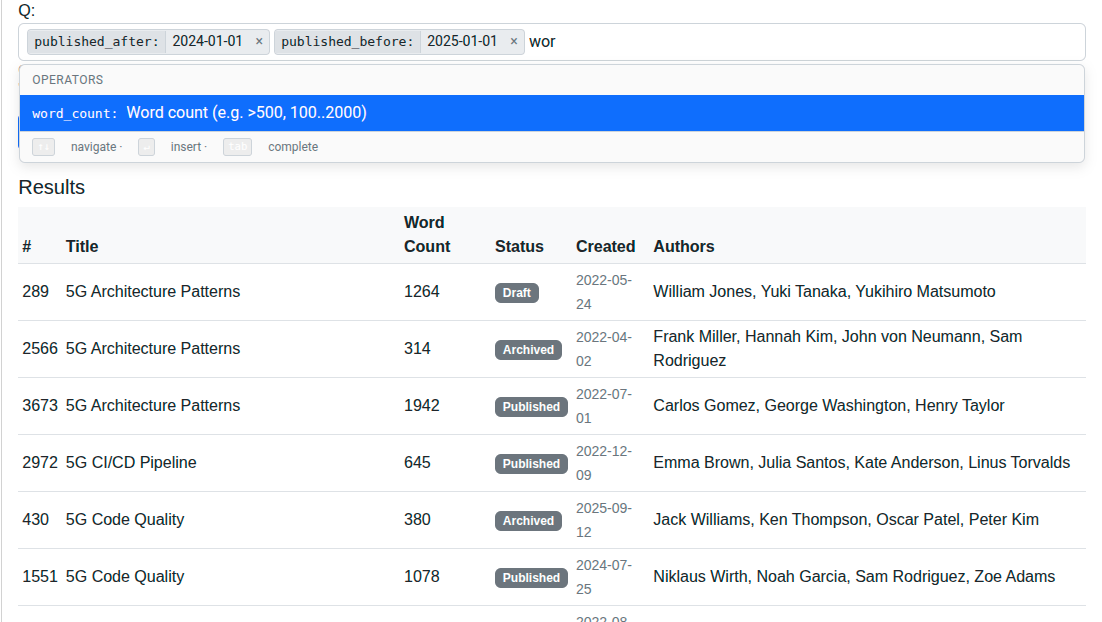Open 5G Architecture Patterns title in row 2566

click(153, 349)
